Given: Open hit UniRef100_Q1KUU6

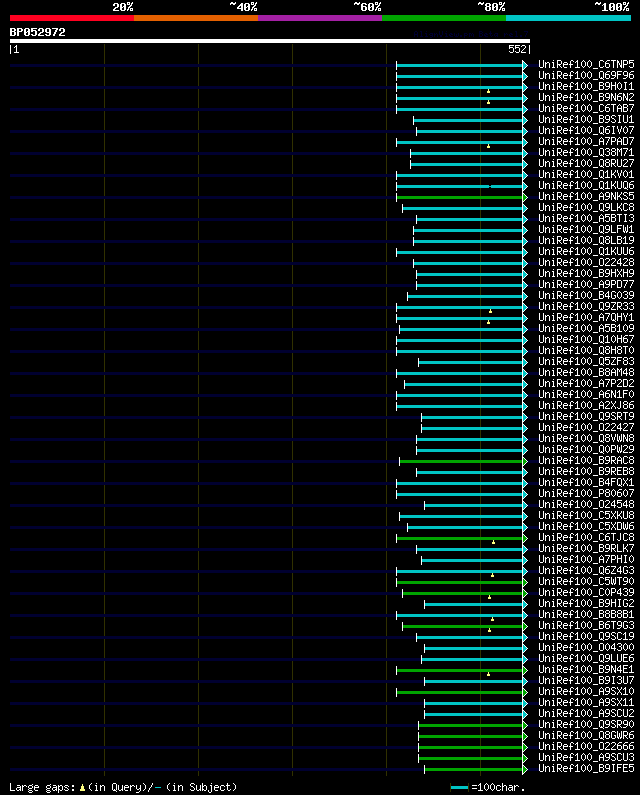Looking at the screenshot, I should 586,251.
